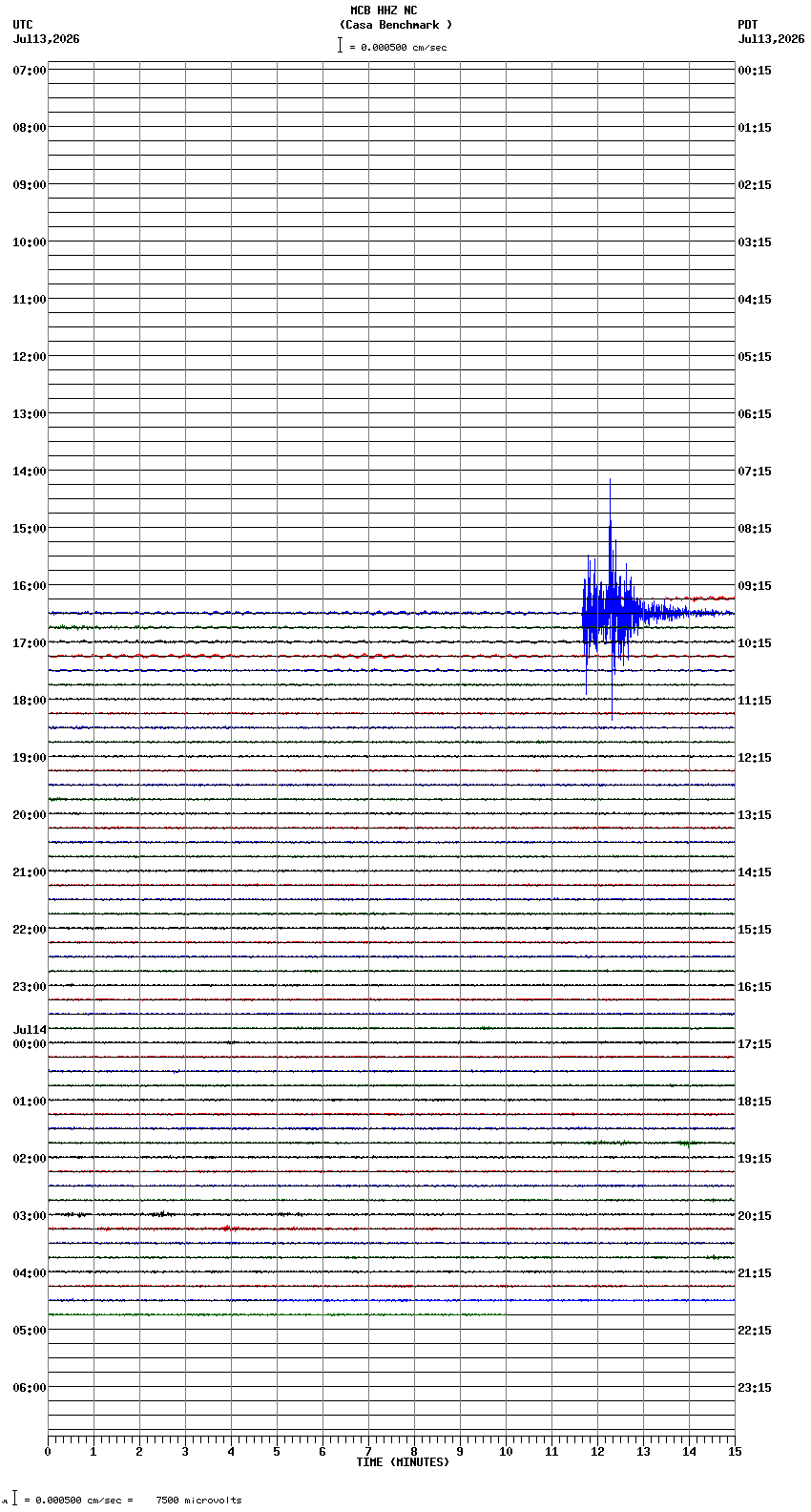Click the '18:00' UTC time label
This screenshot has width=811, height=1512.
30,701
